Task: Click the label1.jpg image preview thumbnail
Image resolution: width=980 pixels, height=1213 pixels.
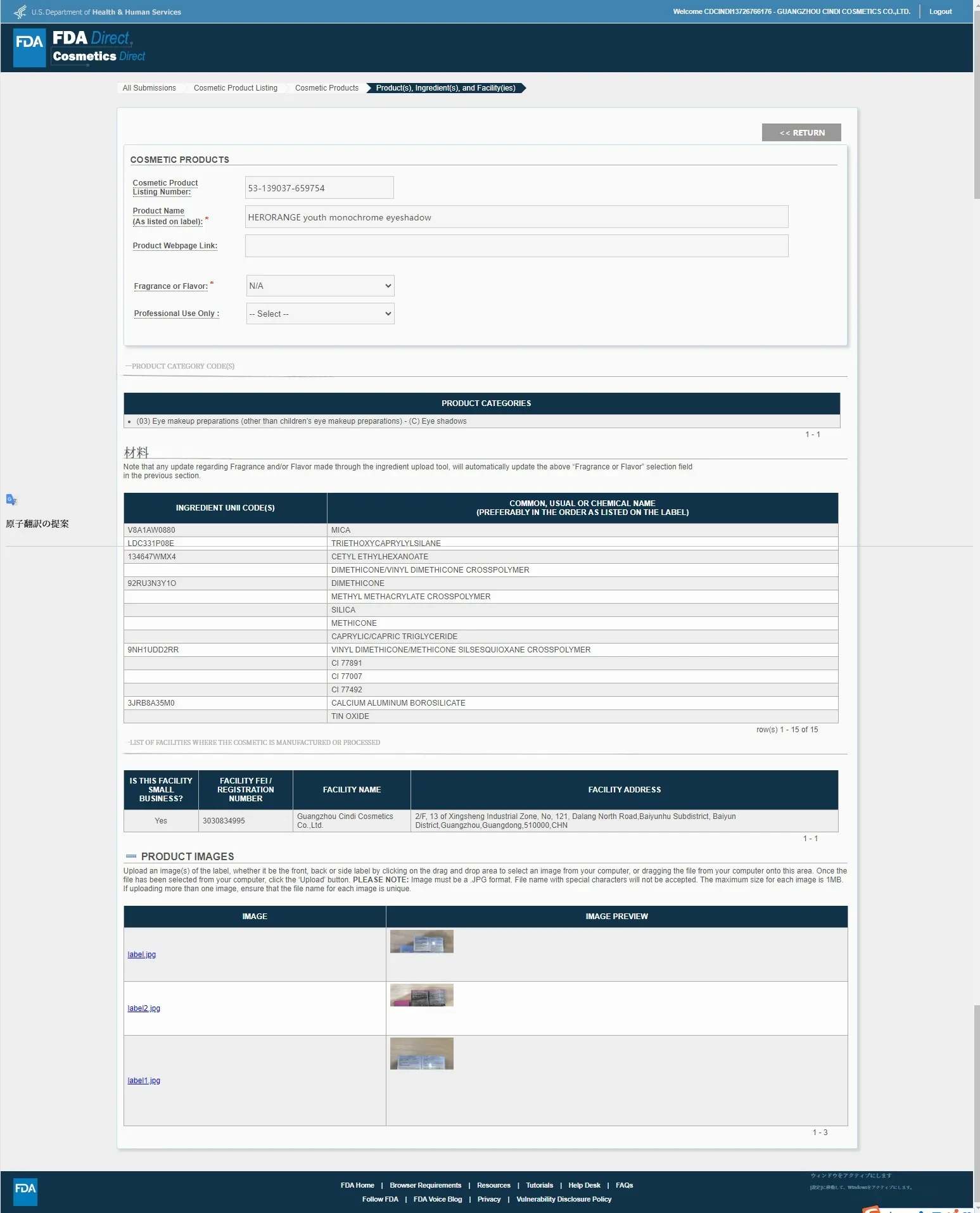Action: pos(422,1053)
